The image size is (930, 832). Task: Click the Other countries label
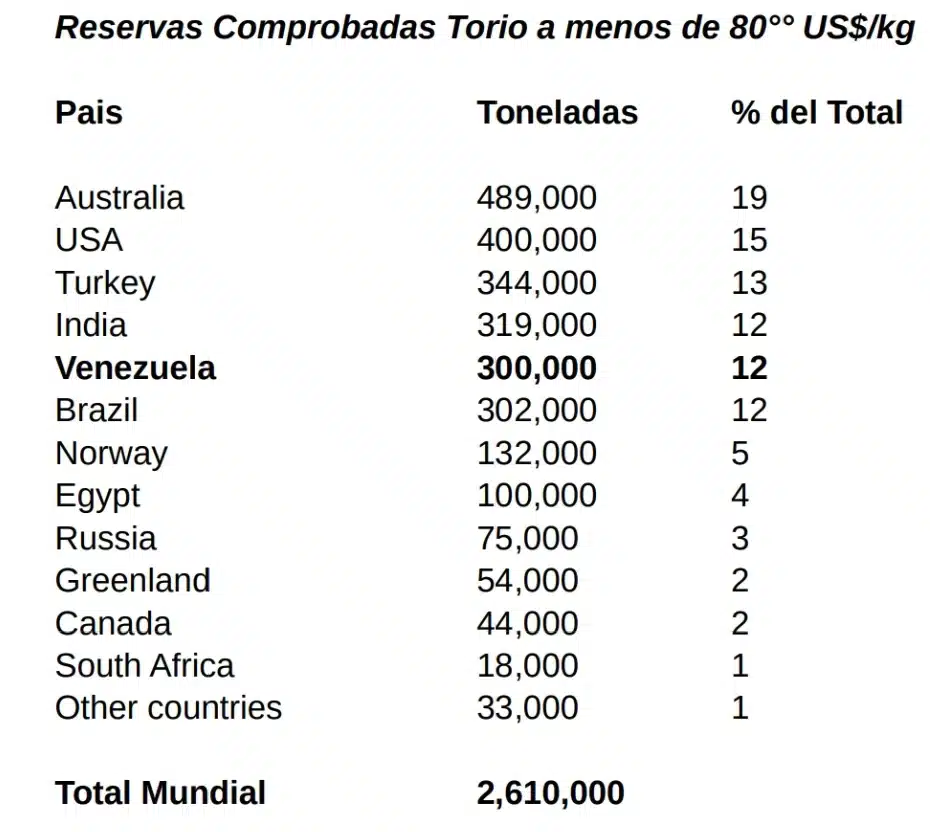(x=168, y=708)
